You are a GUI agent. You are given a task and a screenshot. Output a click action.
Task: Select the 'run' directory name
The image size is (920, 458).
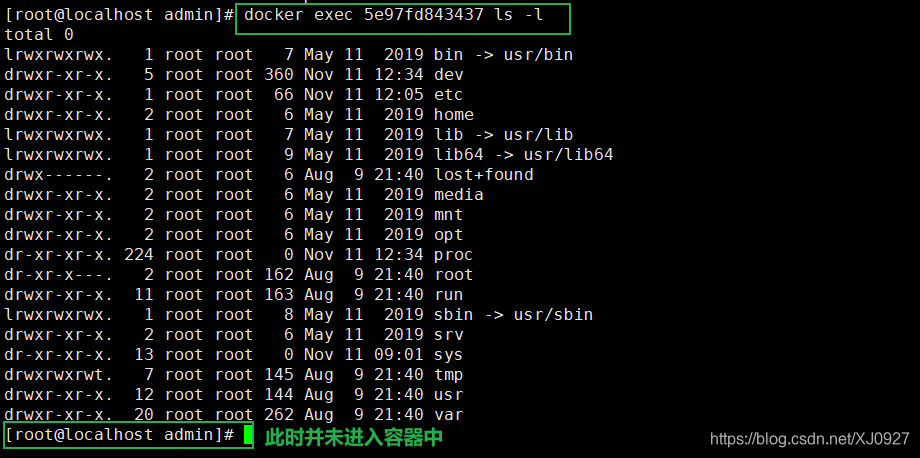449,295
